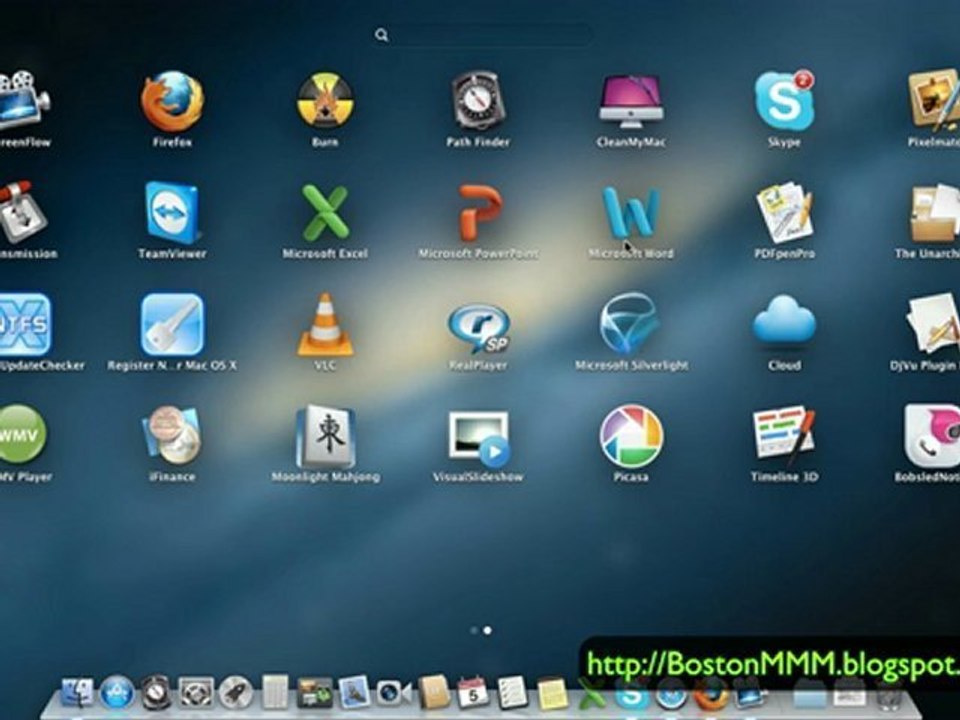Open Pixelmator in Launchpad
Viewport: 960px width, 720px height.
(x=934, y=101)
